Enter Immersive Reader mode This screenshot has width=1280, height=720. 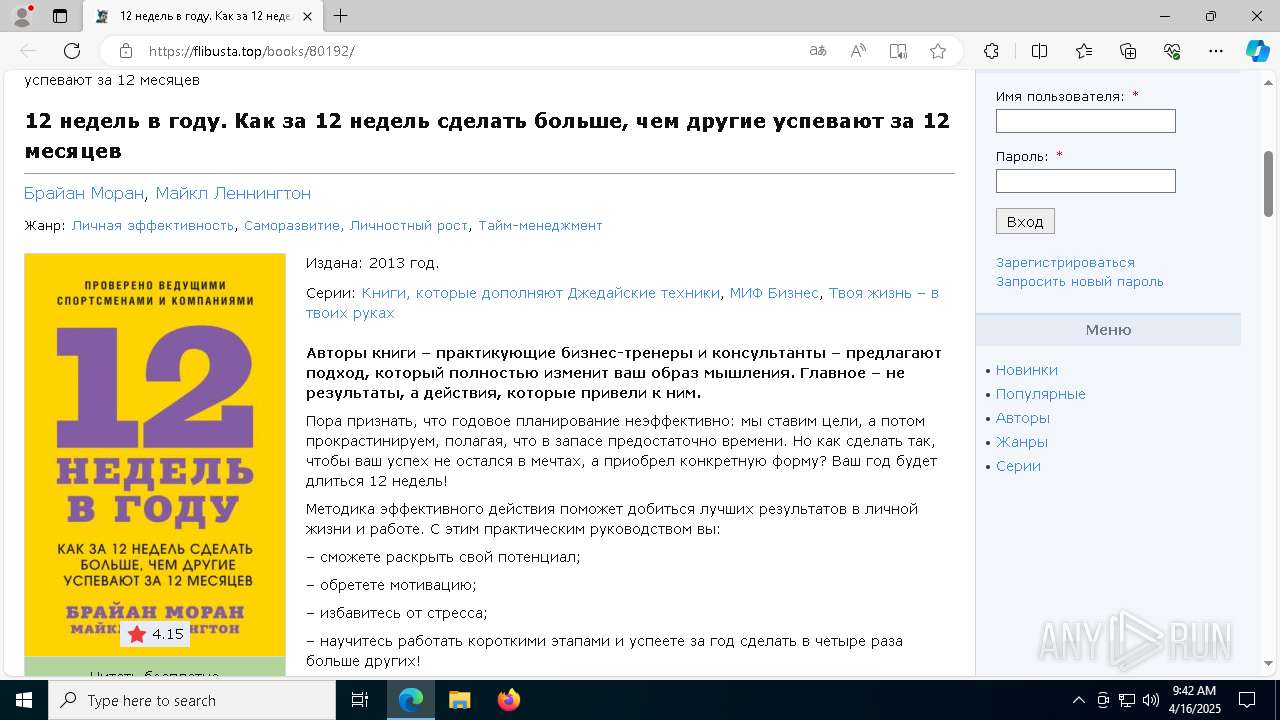click(898, 51)
